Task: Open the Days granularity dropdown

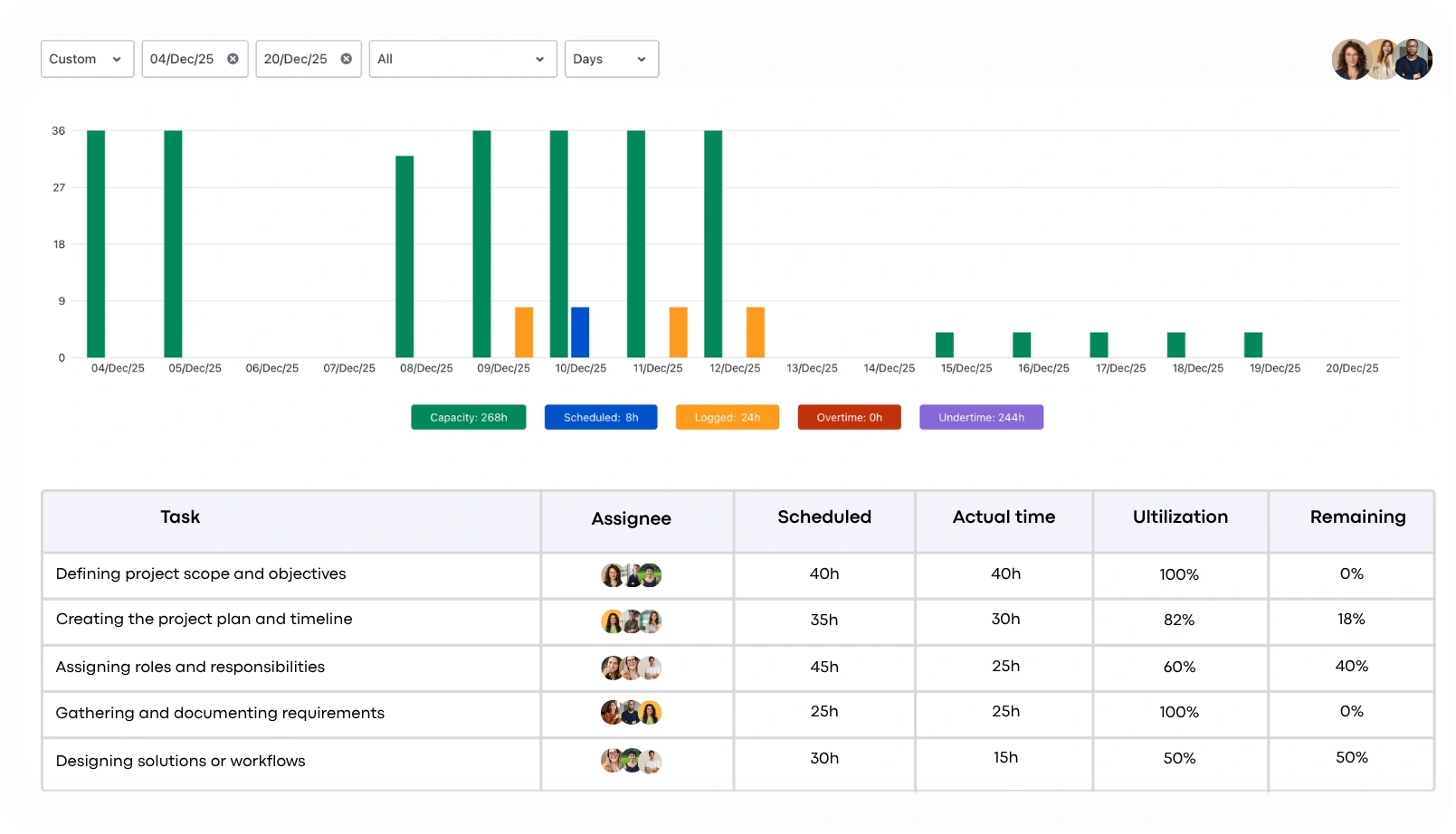Action: 611,59
